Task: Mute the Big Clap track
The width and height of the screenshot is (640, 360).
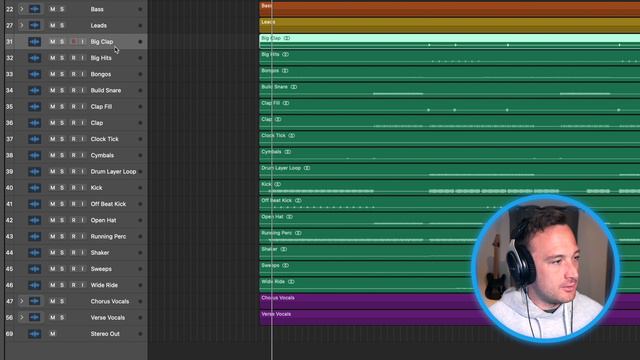Action: click(x=53, y=42)
